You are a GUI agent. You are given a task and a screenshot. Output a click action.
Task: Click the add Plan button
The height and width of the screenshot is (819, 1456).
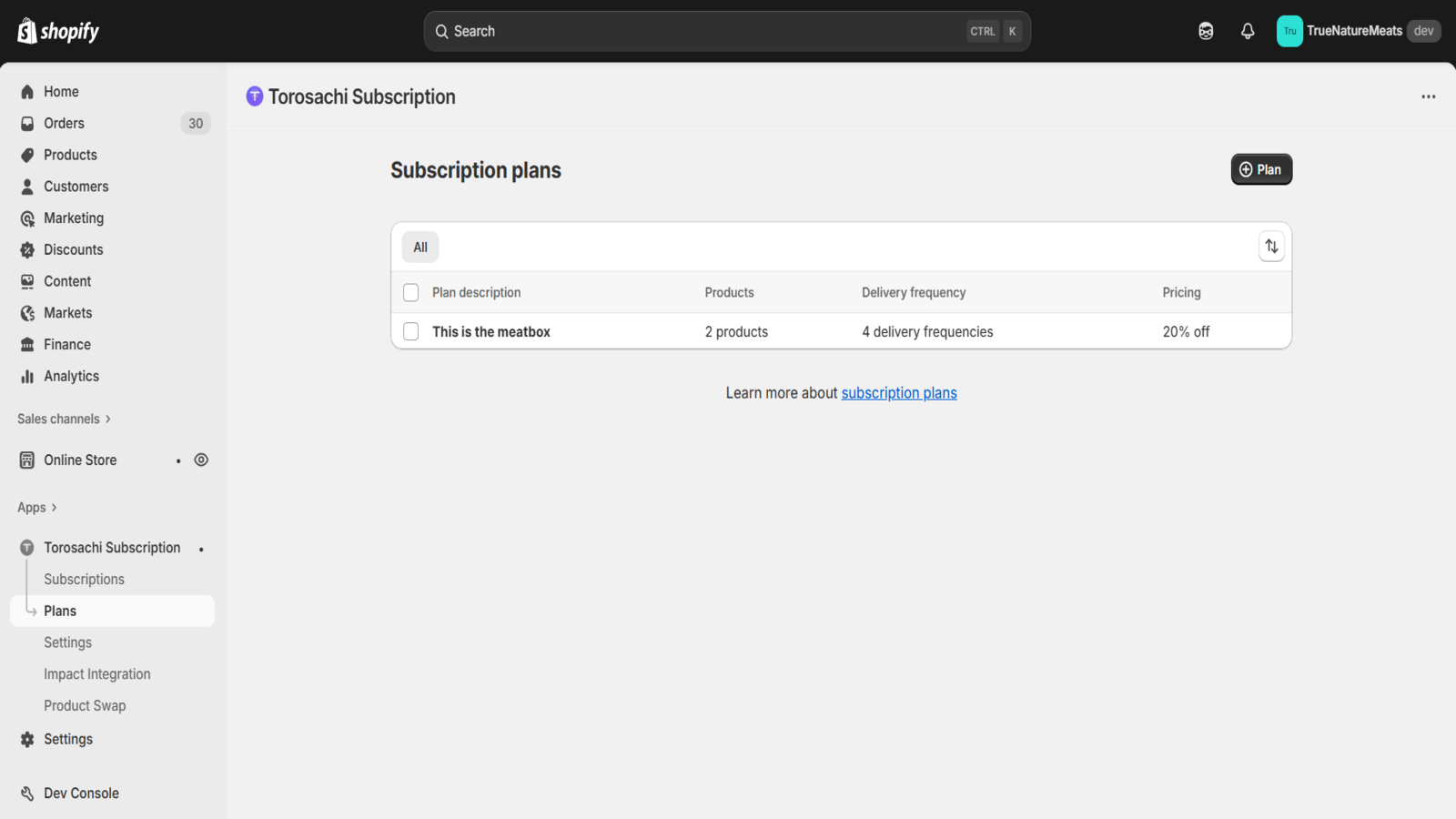[1261, 169]
